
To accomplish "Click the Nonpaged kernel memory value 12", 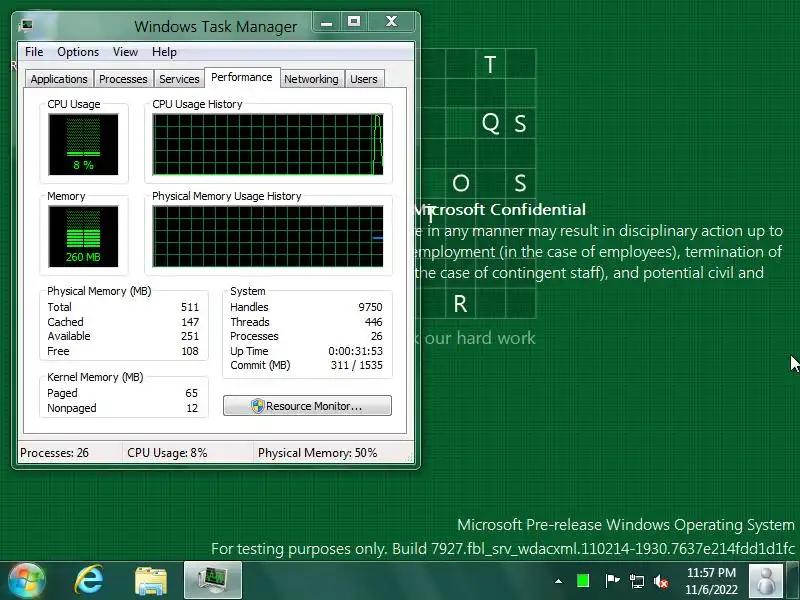I will 192,408.
